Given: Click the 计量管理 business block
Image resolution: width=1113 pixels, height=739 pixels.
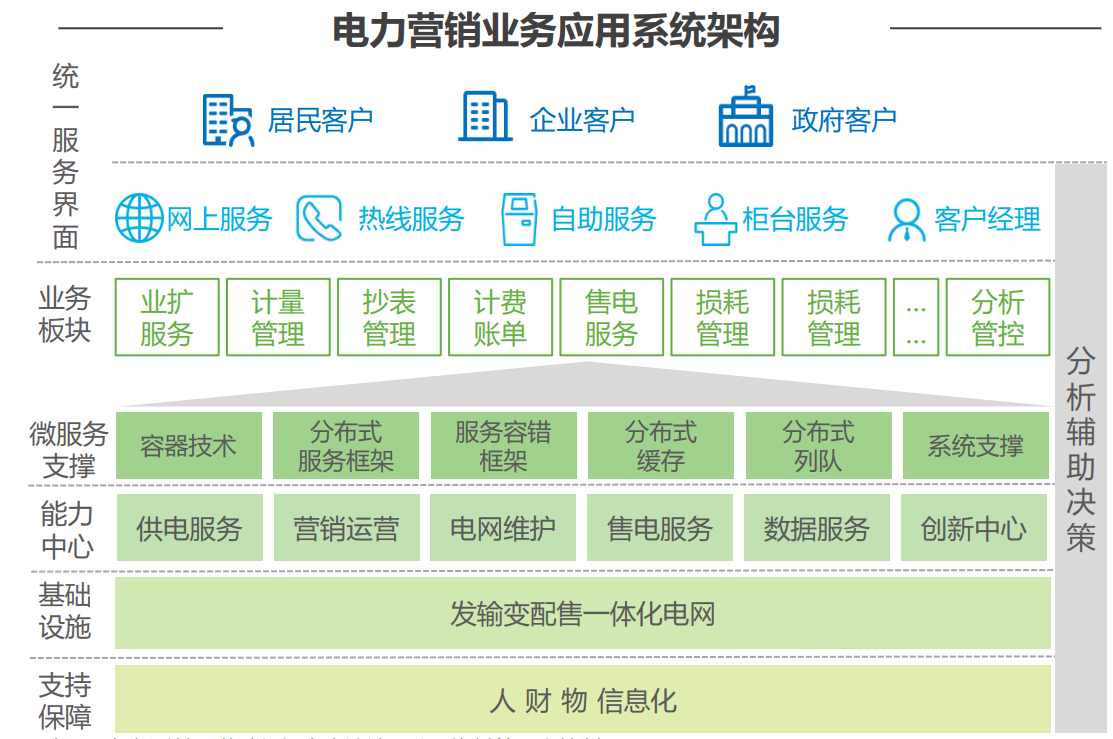Looking at the screenshot, I should pyautogui.click(x=278, y=317).
